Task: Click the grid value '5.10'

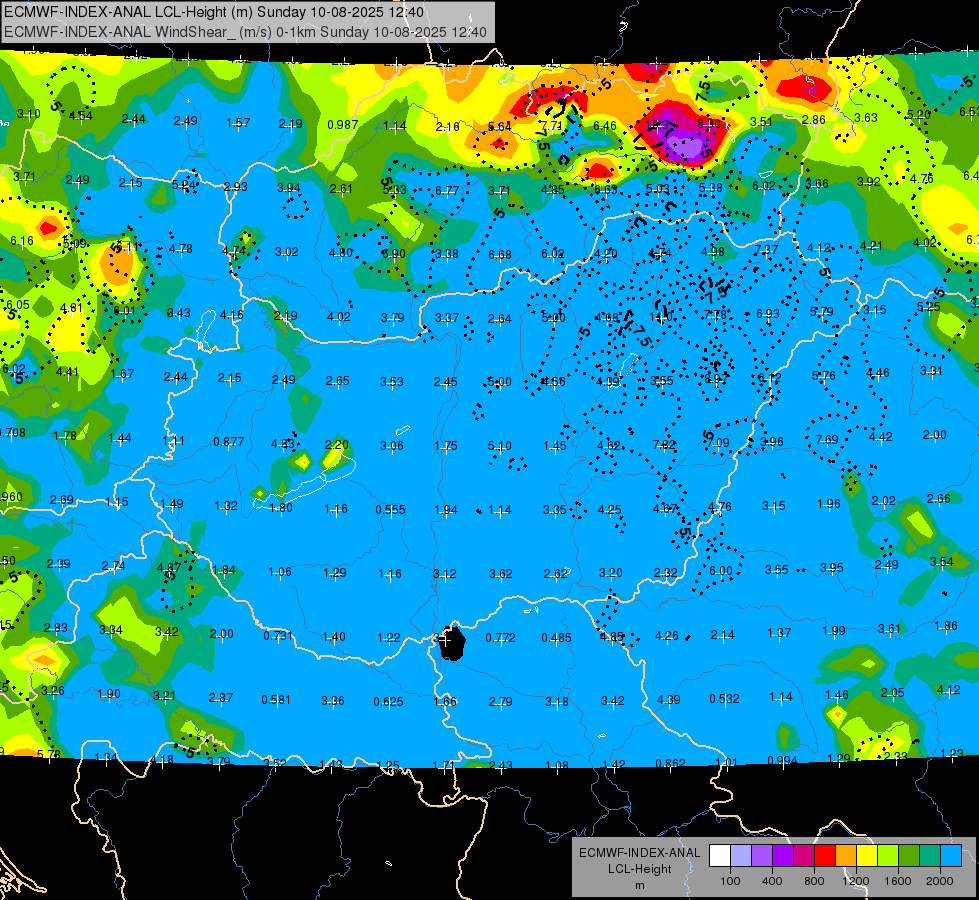Action: [499, 445]
